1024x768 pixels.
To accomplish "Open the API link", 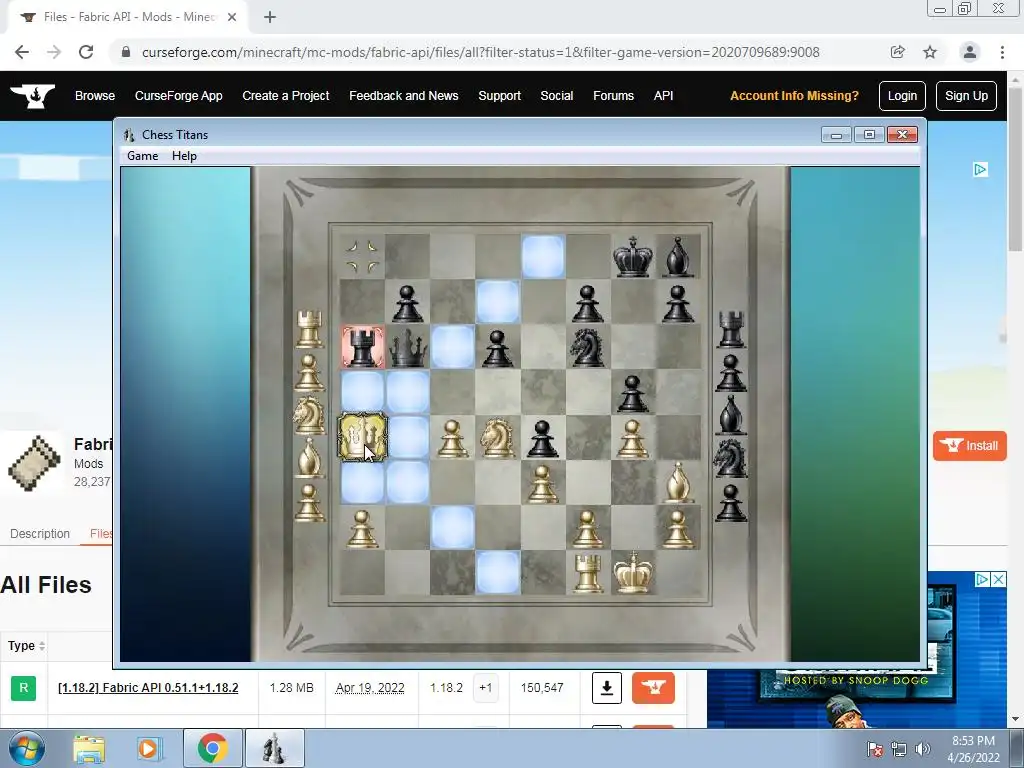I will pyautogui.click(x=664, y=96).
